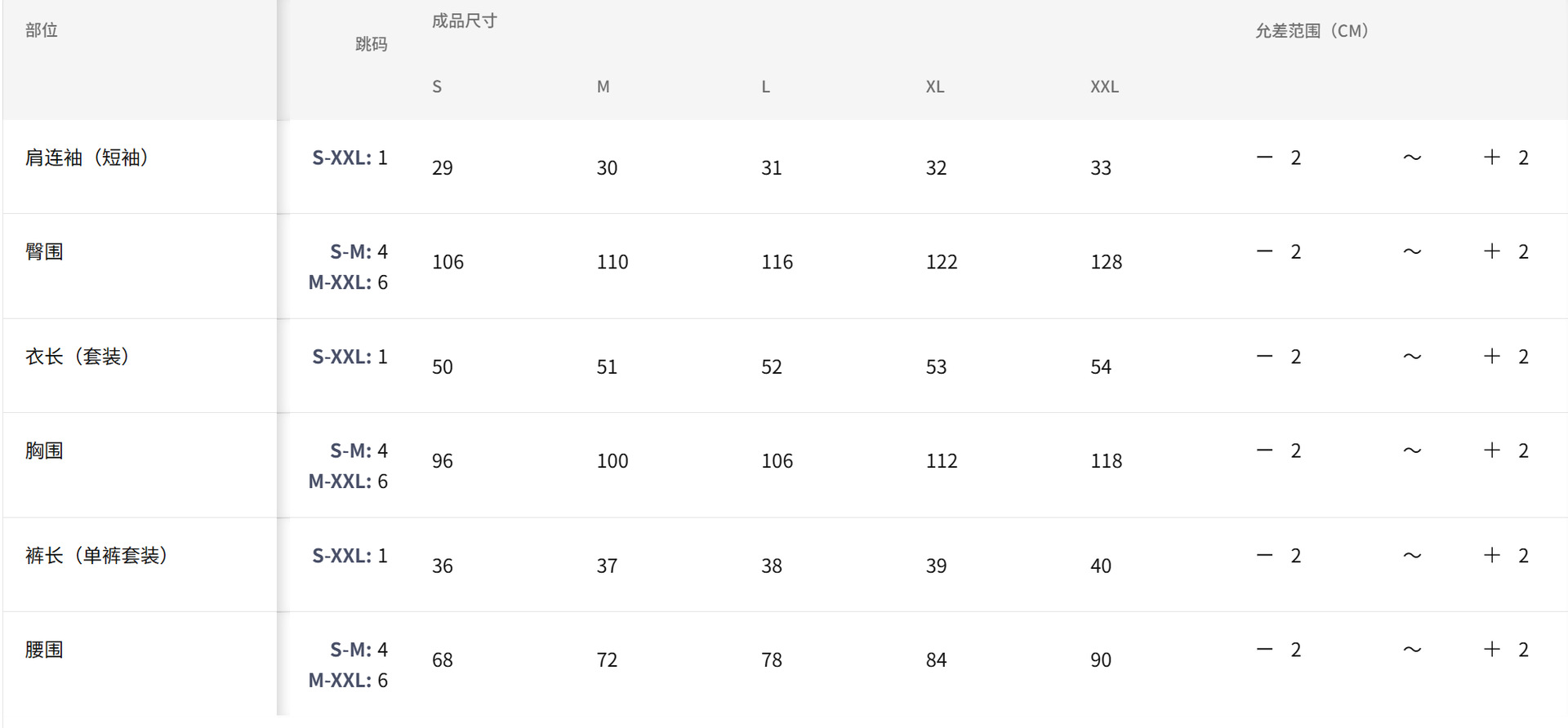Click the 裤长（单裤套装）row label
This screenshot has width=1568, height=728.
pyautogui.click(x=96, y=556)
